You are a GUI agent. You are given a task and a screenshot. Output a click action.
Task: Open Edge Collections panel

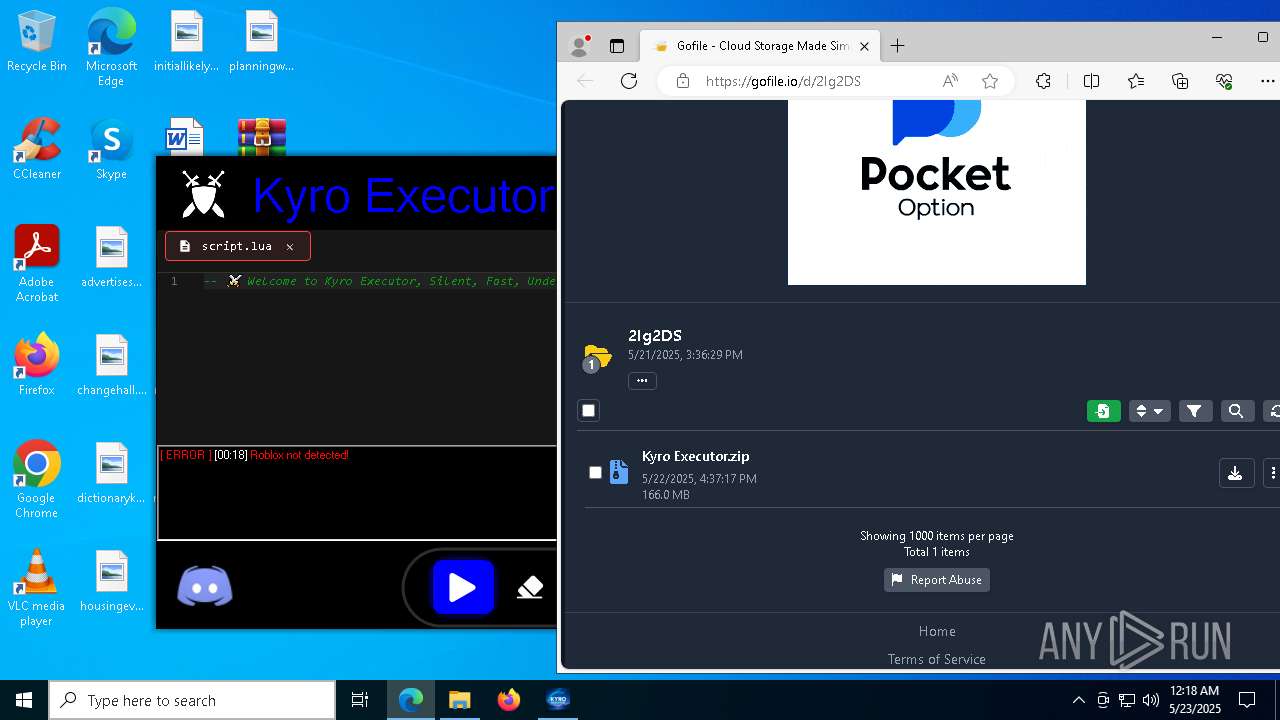point(1180,81)
